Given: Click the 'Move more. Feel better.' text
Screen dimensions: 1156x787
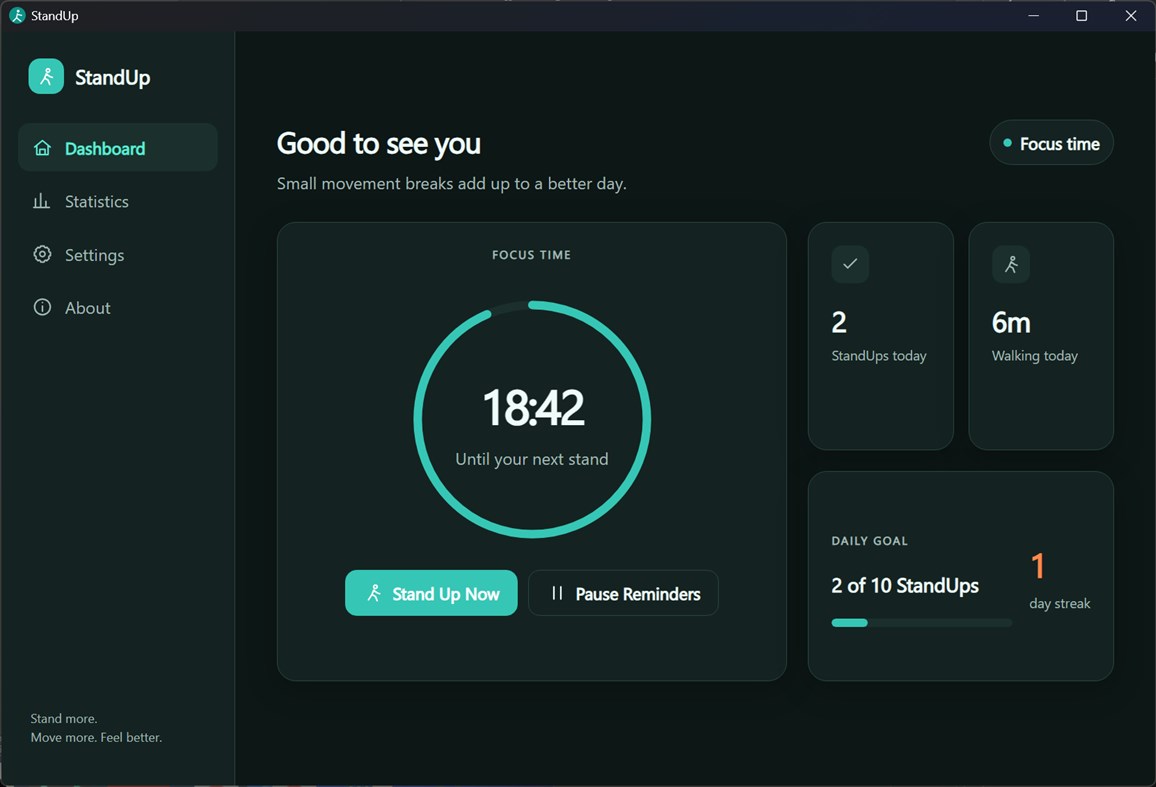Looking at the screenshot, I should click(97, 738).
